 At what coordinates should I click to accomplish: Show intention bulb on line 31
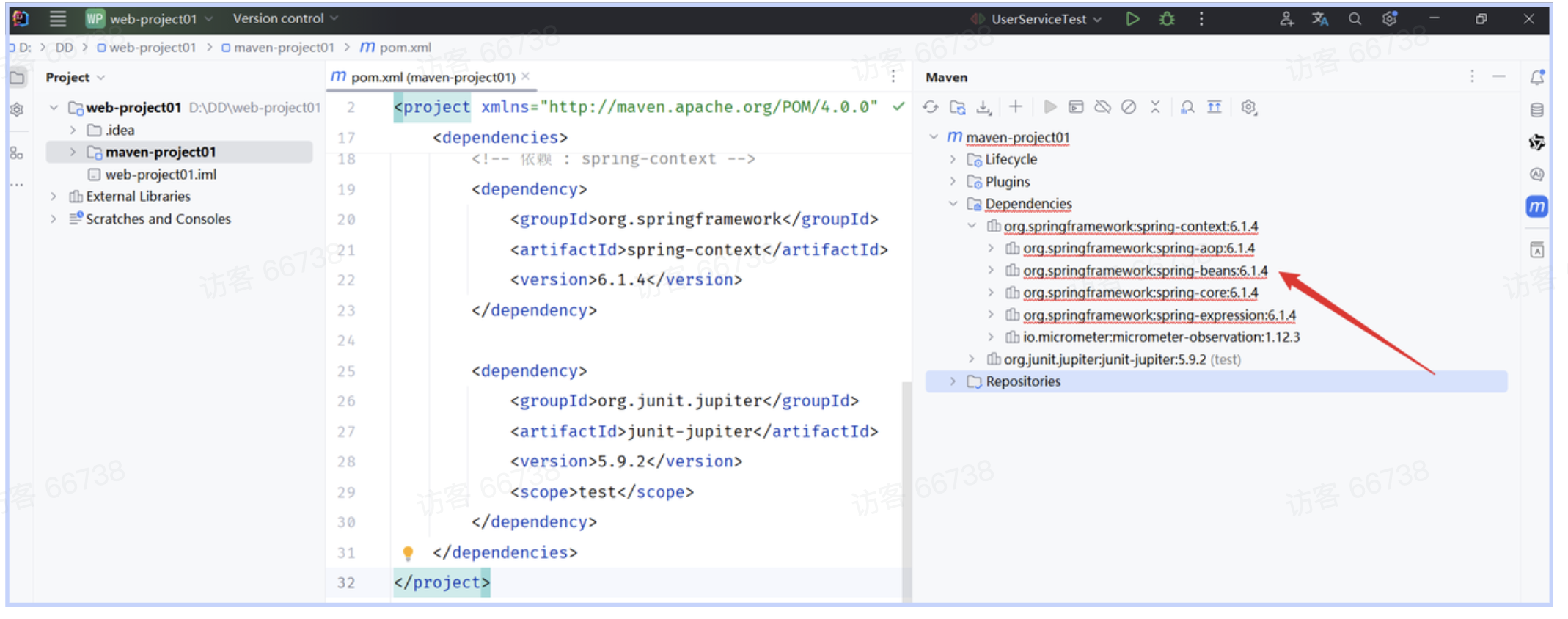pyautogui.click(x=408, y=553)
